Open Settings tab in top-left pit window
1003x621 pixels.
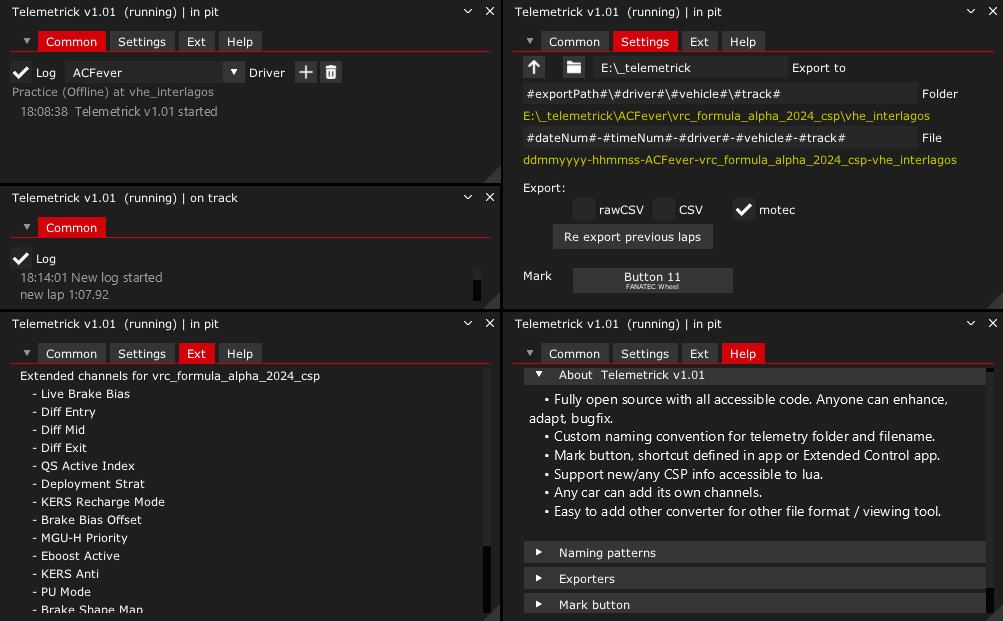coord(141,42)
